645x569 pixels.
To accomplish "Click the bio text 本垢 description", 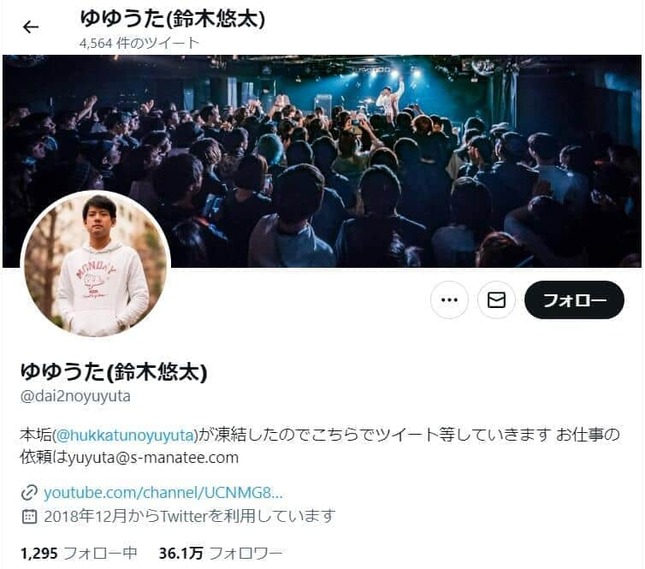I will [x=320, y=446].
